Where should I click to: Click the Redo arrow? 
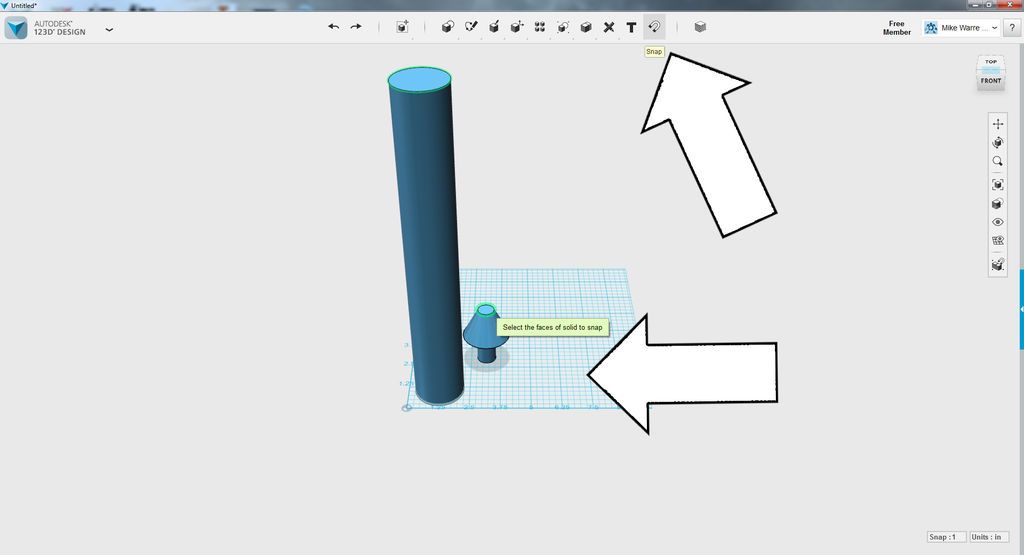356,27
